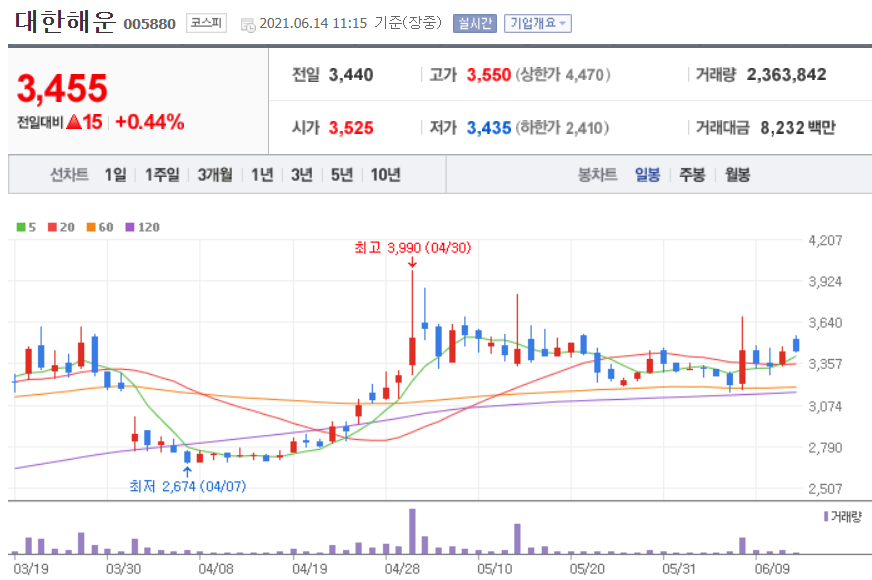Select the 1주일 line chart tab

coord(162,175)
